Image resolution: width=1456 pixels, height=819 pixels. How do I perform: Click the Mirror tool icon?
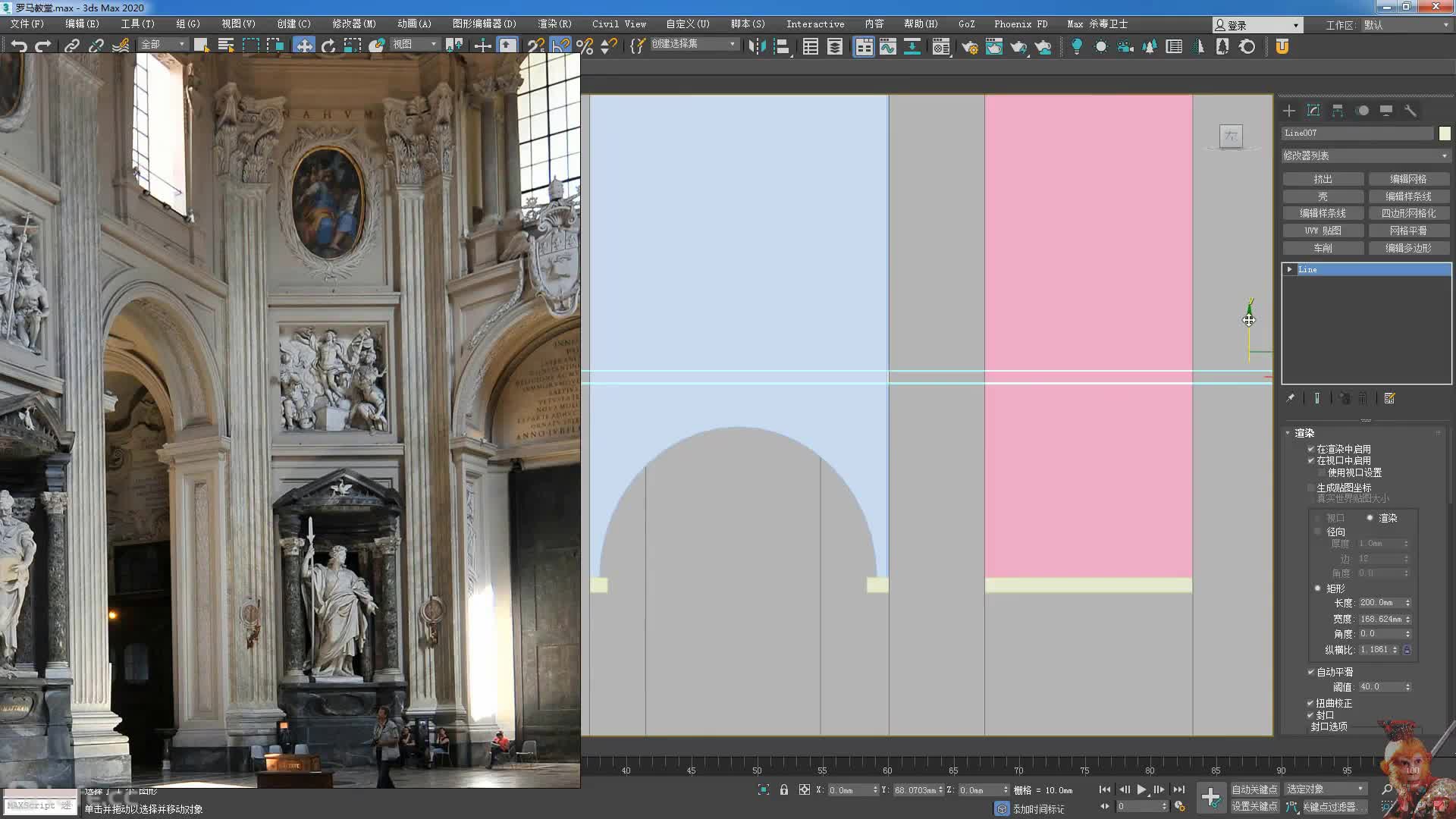click(757, 46)
